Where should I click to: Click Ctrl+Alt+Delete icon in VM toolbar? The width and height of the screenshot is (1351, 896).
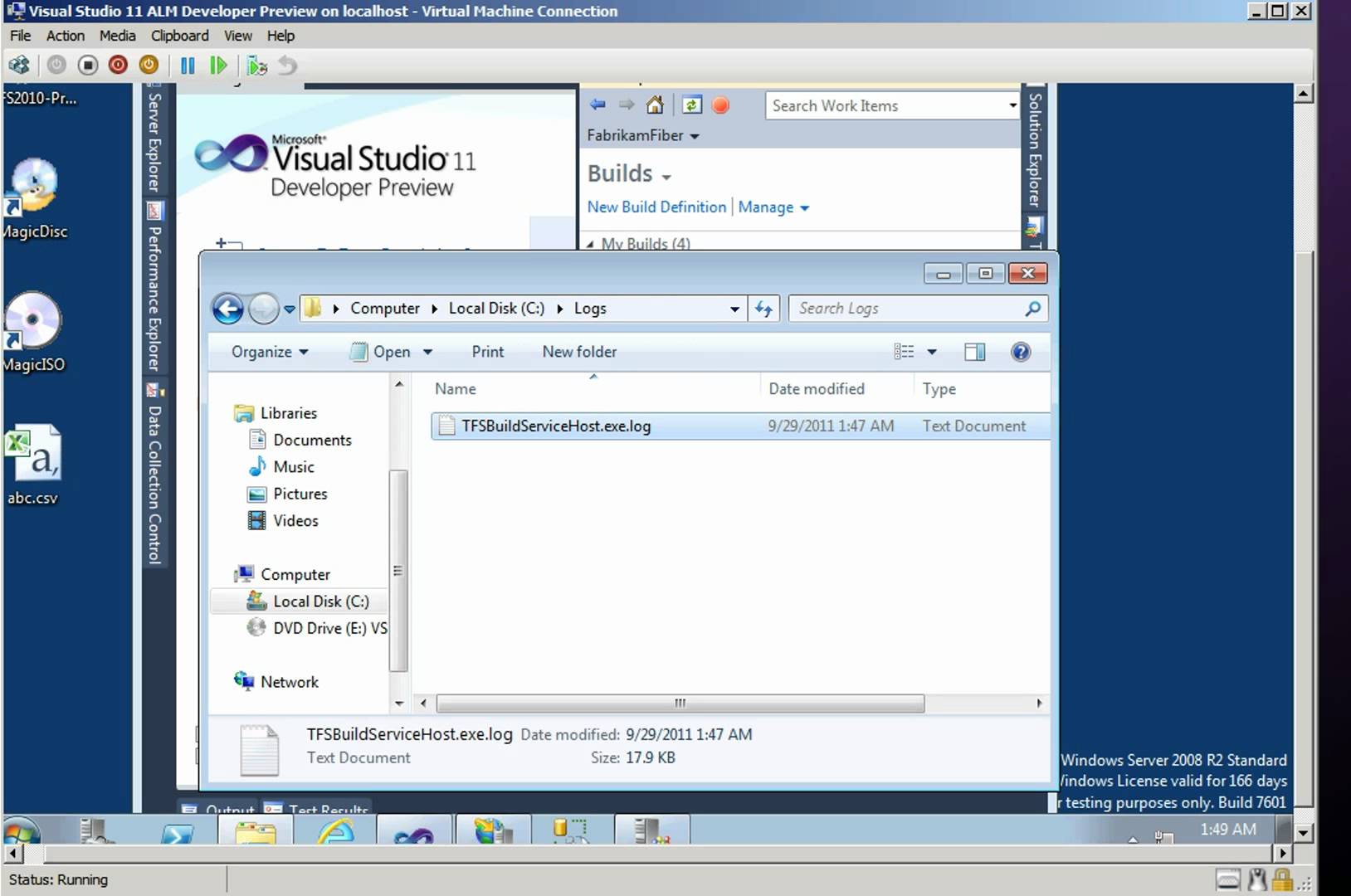[19, 65]
